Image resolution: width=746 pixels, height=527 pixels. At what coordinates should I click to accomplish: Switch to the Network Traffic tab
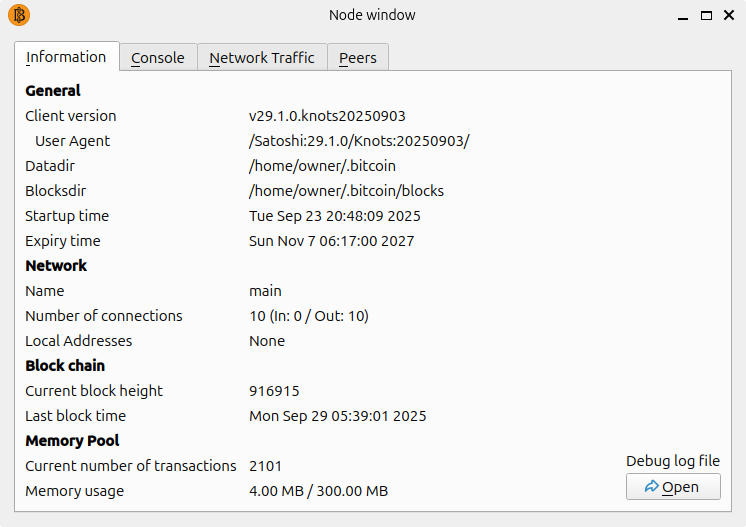[x=262, y=58]
